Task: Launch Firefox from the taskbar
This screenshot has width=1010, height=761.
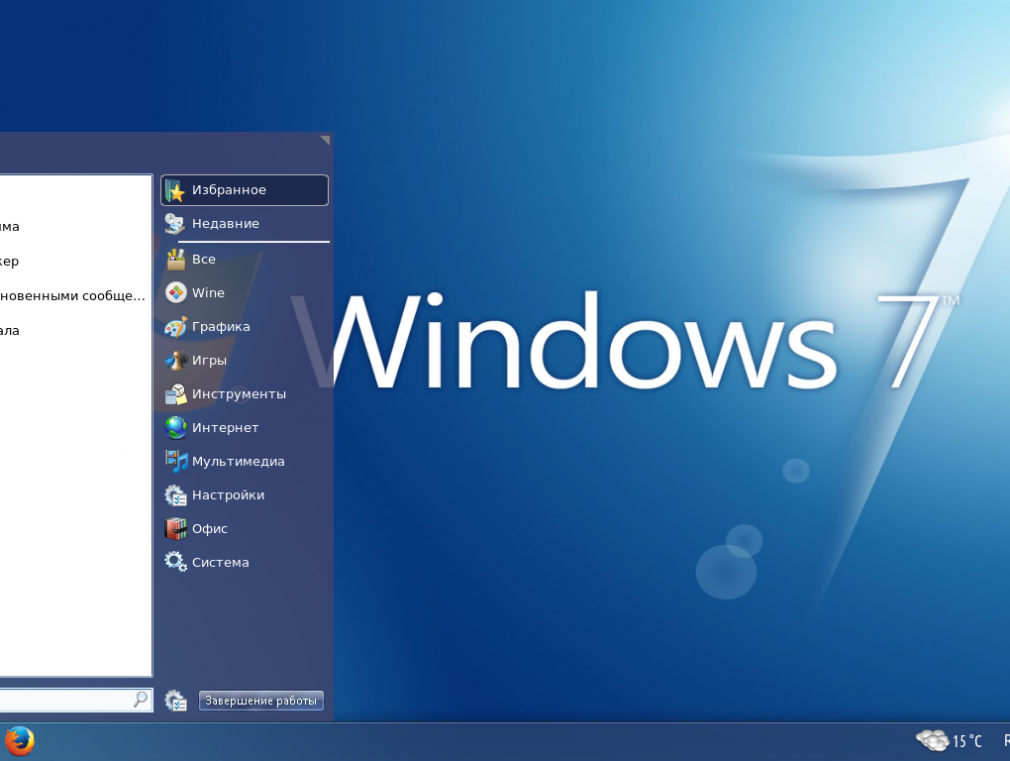Action: click(x=19, y=741)
